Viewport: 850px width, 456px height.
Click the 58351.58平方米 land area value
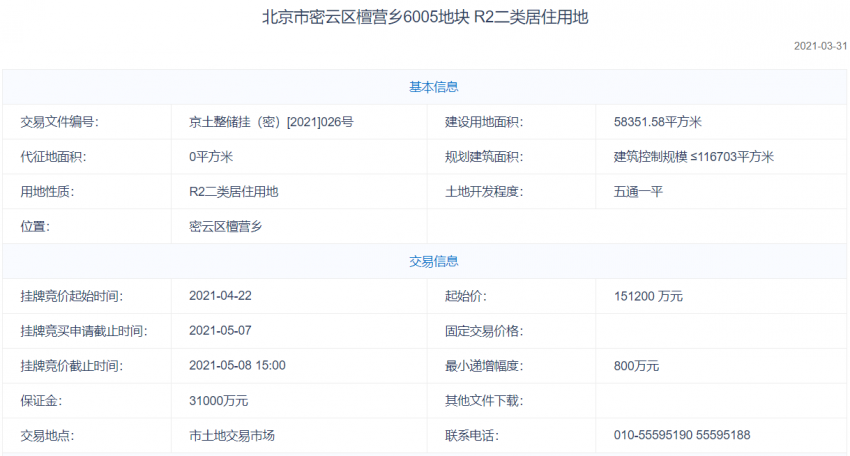[658, 122]
